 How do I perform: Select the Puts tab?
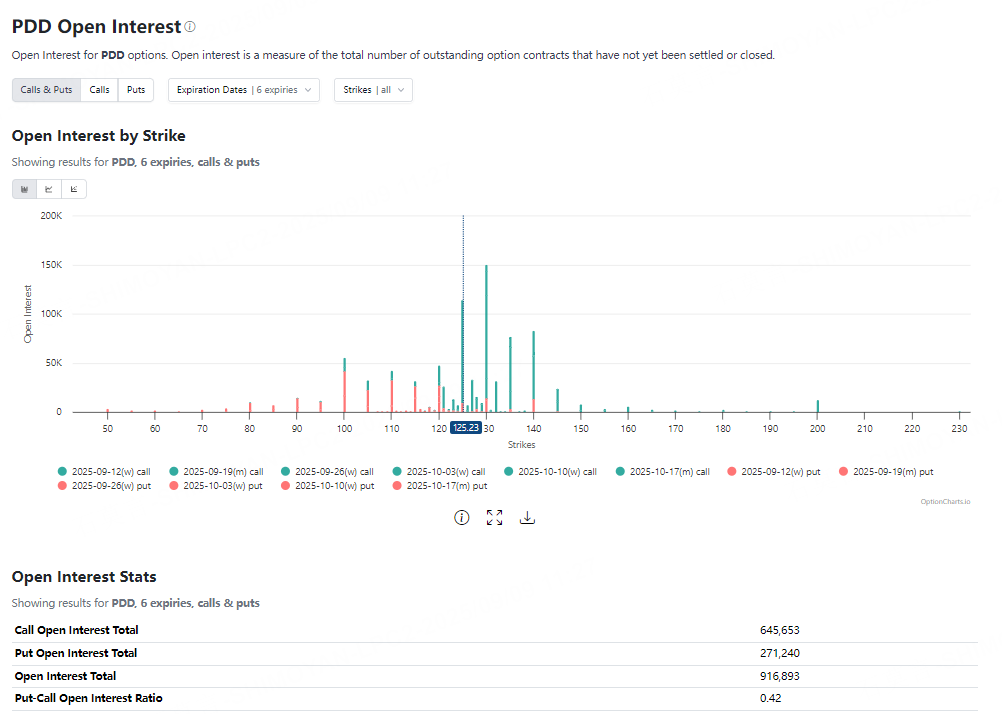click(x=136, y=90)
